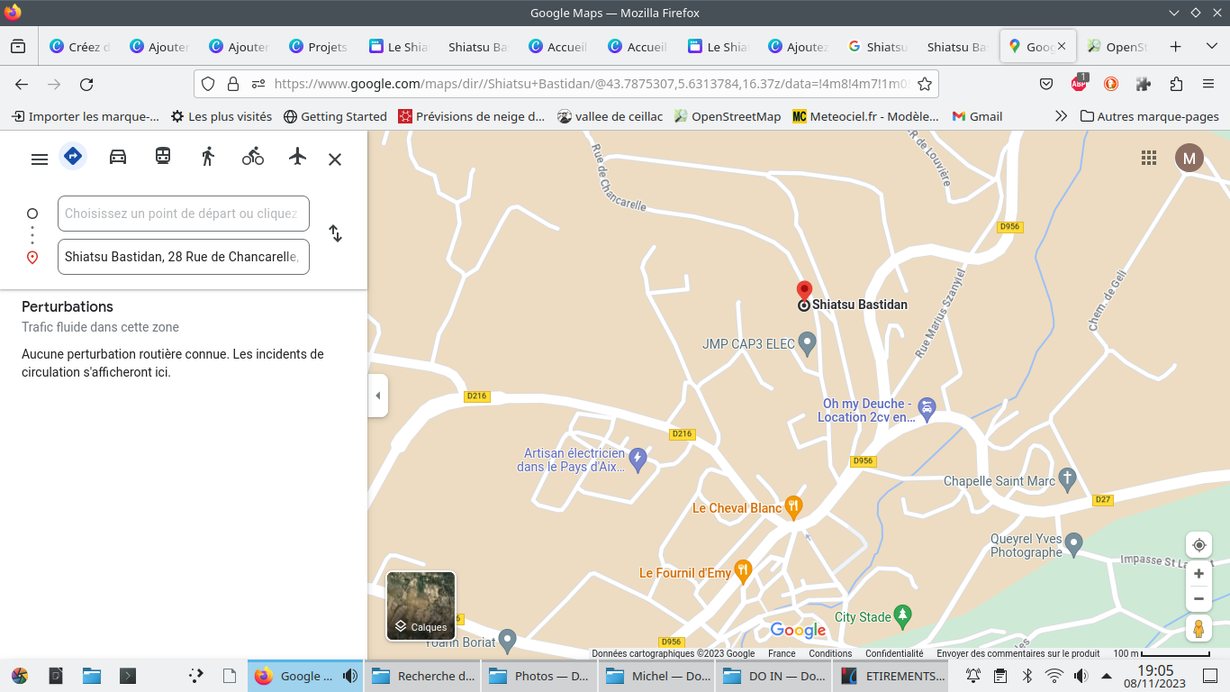Viewport: 1230px width, 692px height.
Task: Zoom in on the map
Action: point(1198,574)
